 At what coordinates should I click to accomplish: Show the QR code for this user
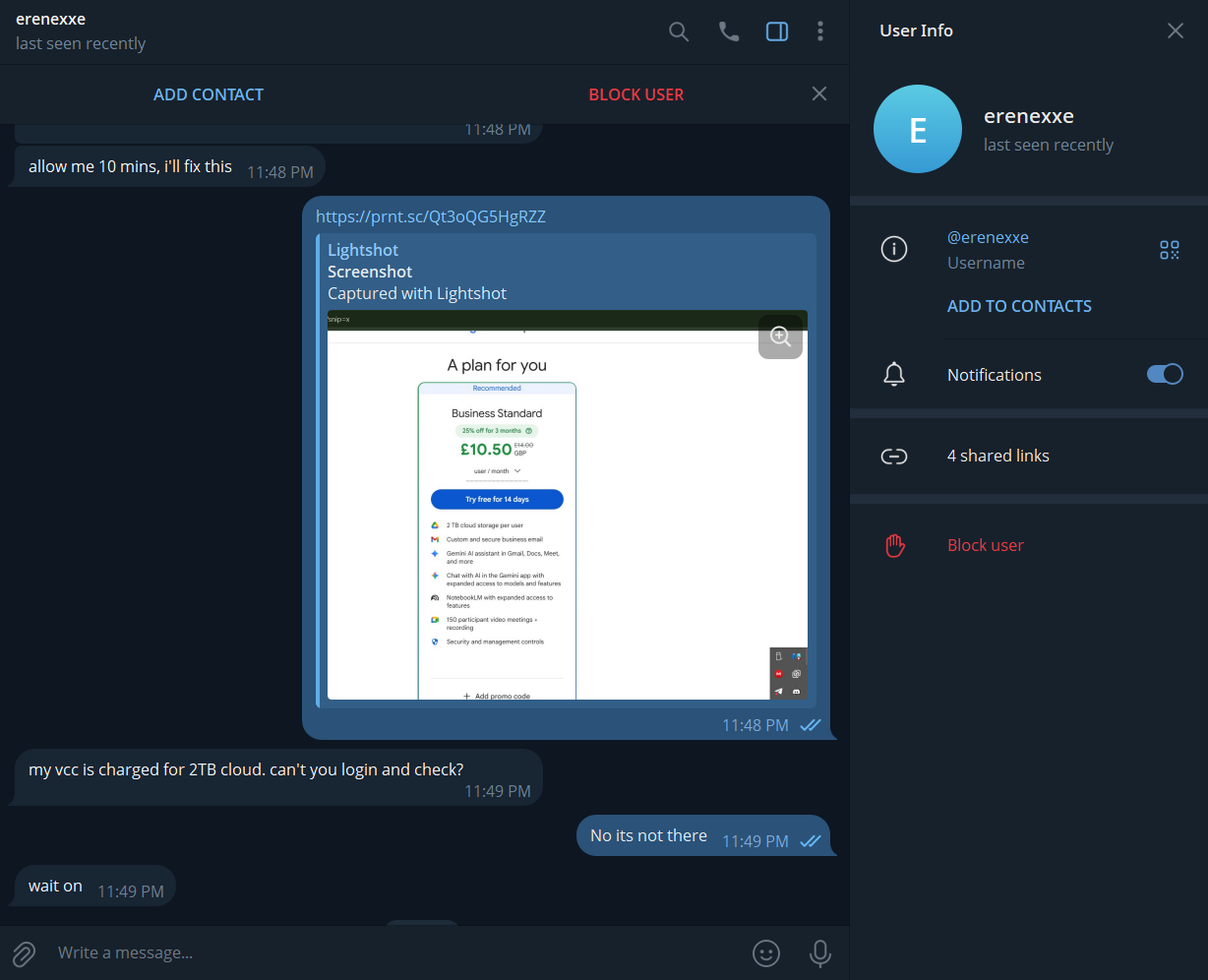pyautogui.click(x=1170, y=250)
